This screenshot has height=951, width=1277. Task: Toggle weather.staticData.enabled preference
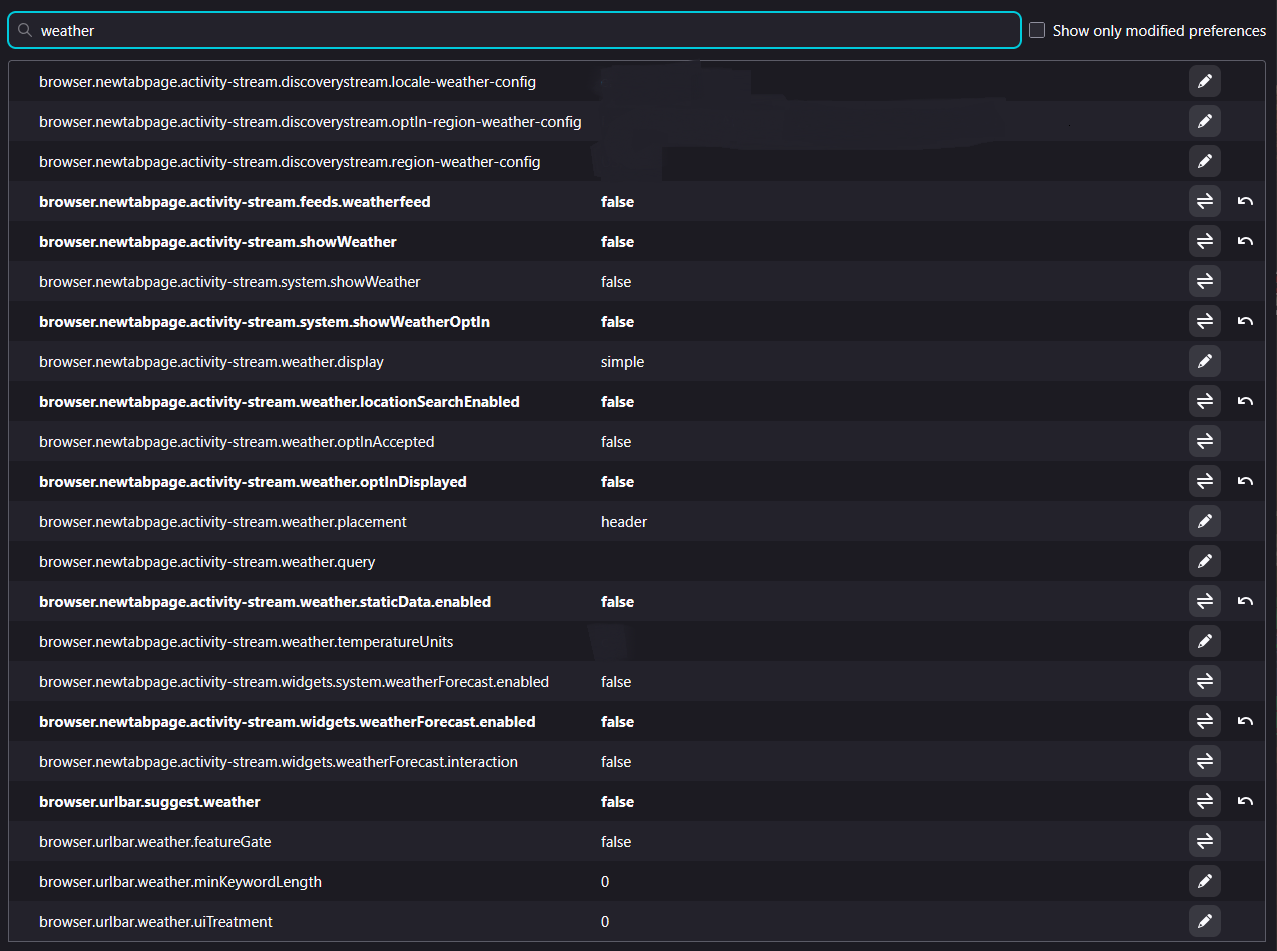pos(1204,601)
